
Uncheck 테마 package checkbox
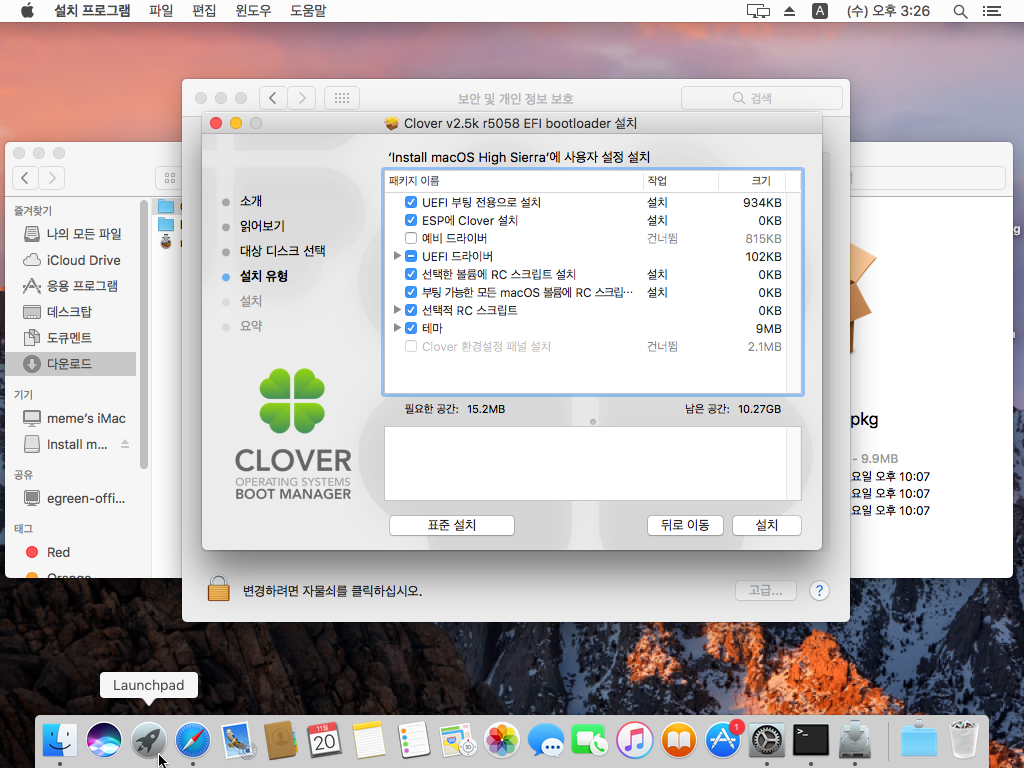point(411,328)
